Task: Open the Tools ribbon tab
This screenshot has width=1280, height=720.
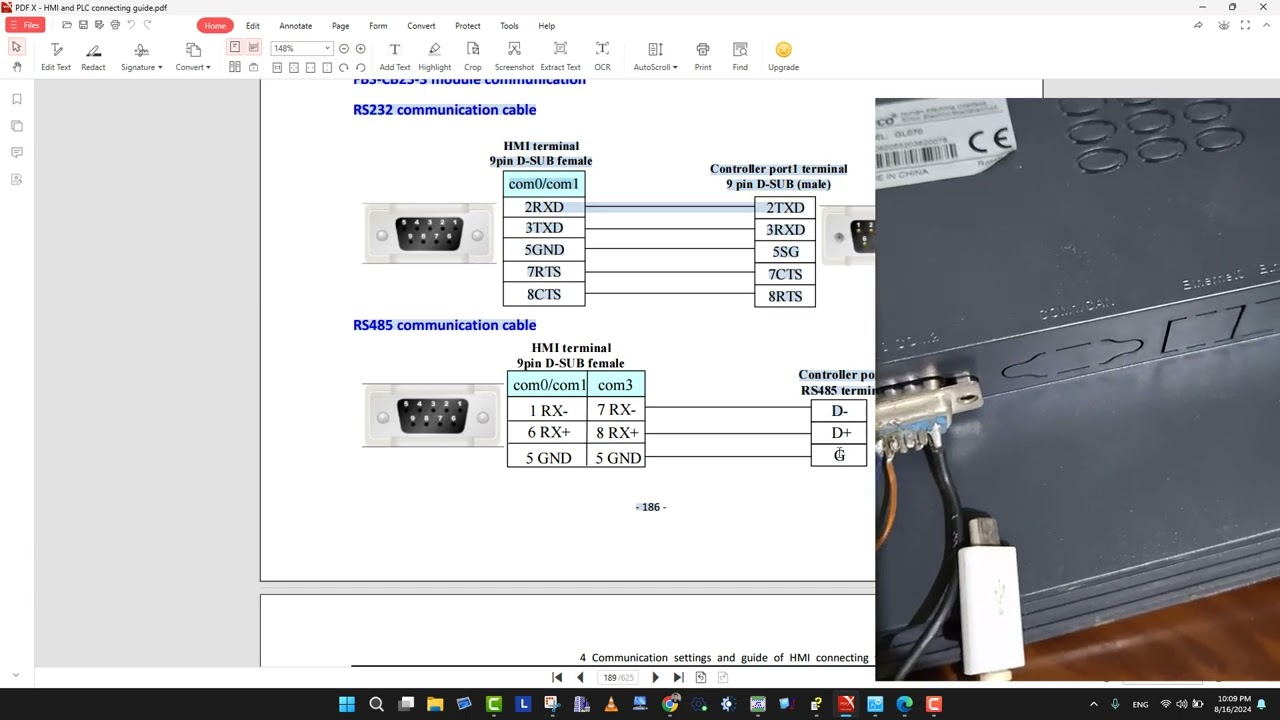Action: pos(509,26)
